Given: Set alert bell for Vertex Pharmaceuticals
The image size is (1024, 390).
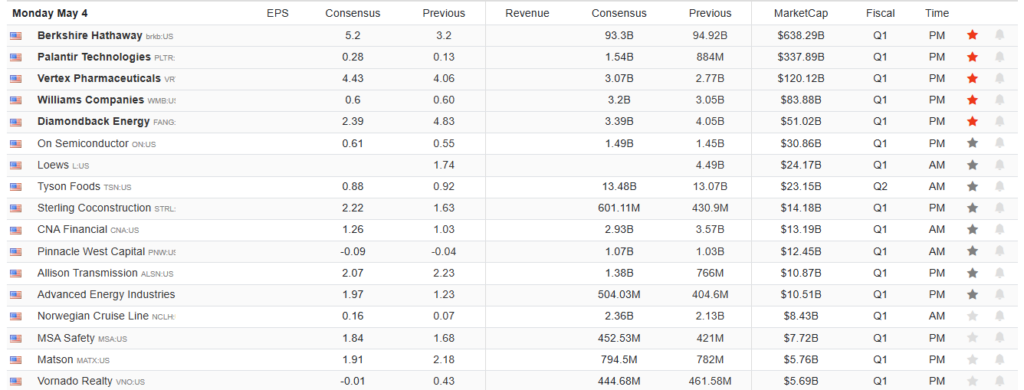Looking at the screenshot, I should (999, 78).
